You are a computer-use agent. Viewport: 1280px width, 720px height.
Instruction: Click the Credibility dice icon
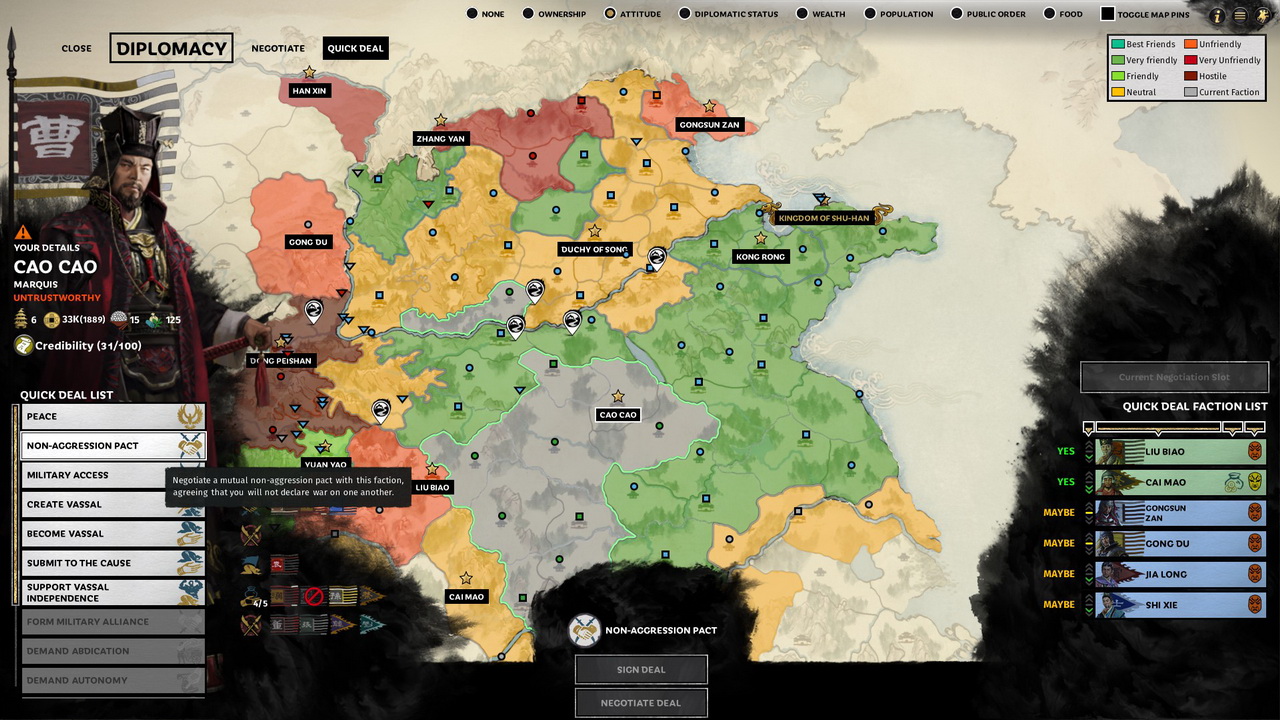pos(23,345)
